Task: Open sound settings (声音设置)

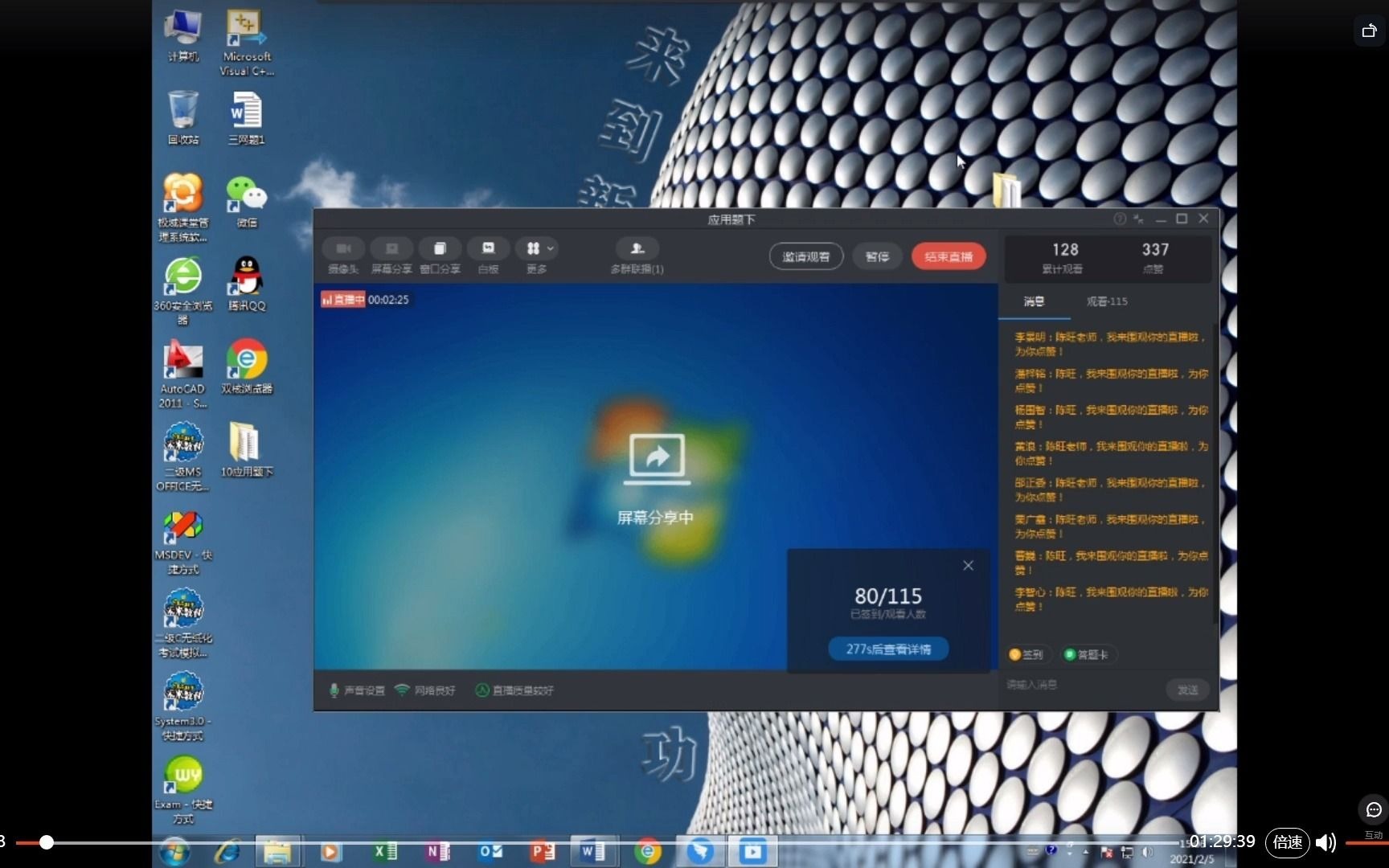Action: [x=357, y=690]
